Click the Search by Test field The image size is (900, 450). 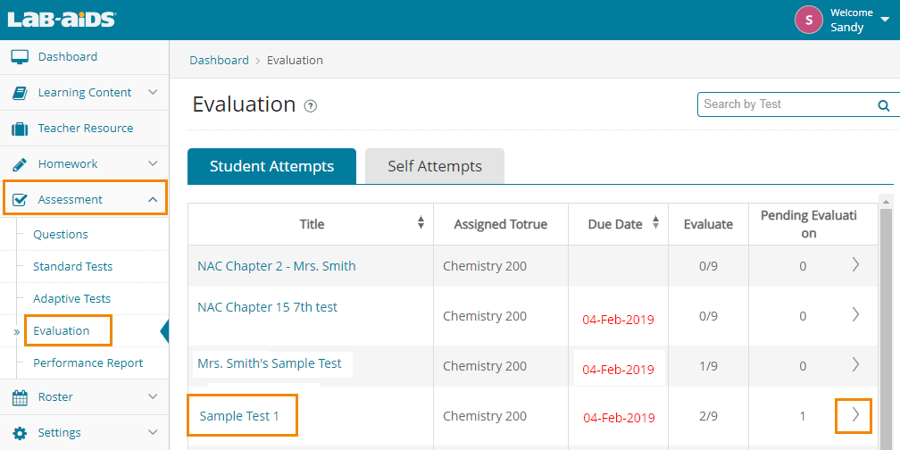click(785, 104)
